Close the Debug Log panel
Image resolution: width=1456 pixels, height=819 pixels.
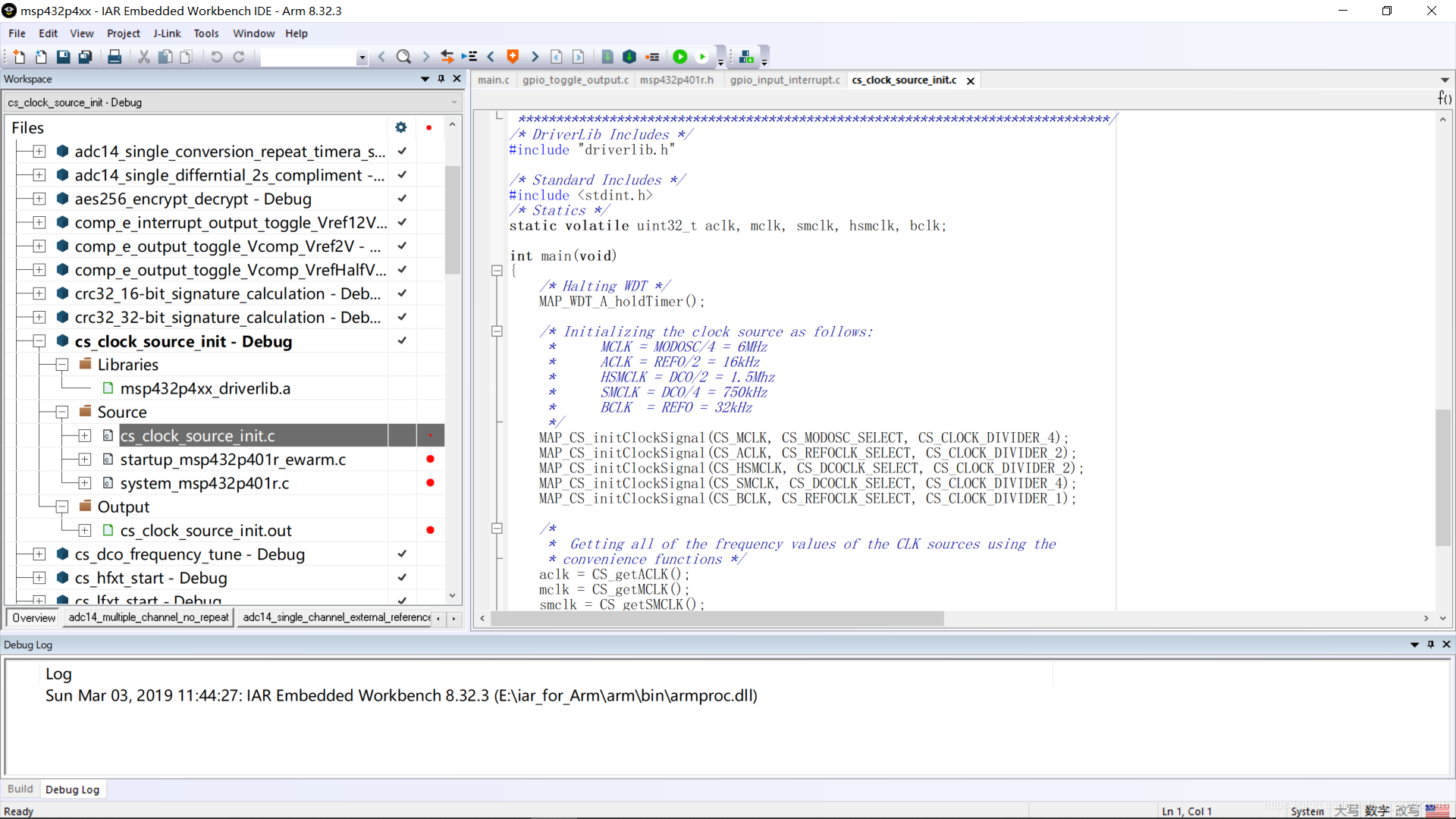click(1446, 645)
